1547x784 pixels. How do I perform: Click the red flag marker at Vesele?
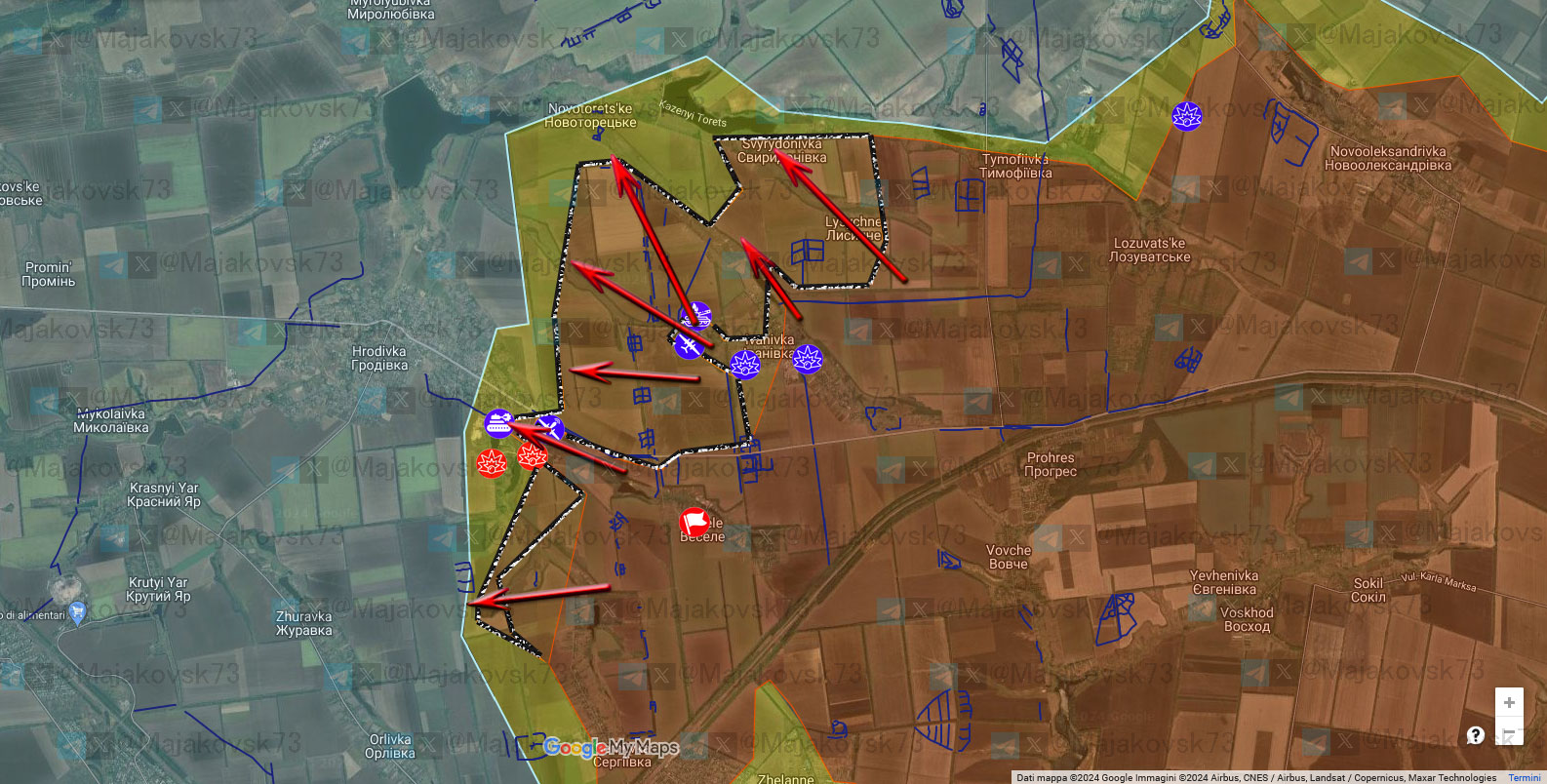[x=694, y=523]
